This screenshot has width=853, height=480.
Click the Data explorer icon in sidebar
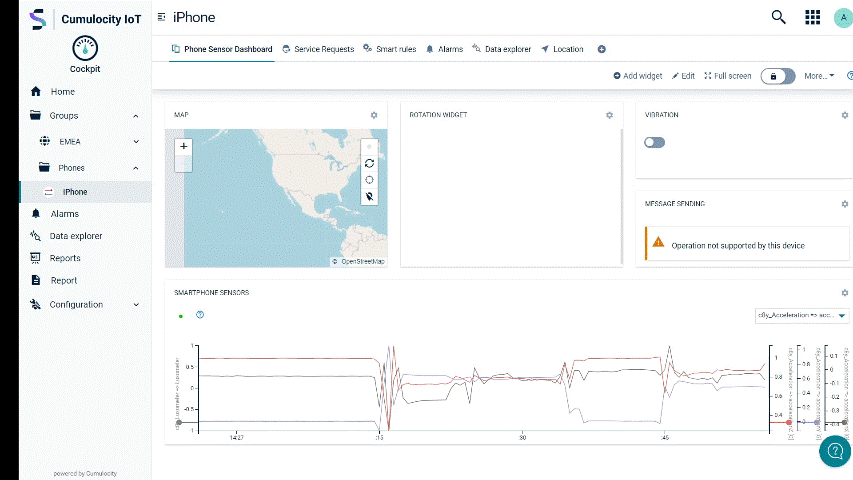point(35,236)
